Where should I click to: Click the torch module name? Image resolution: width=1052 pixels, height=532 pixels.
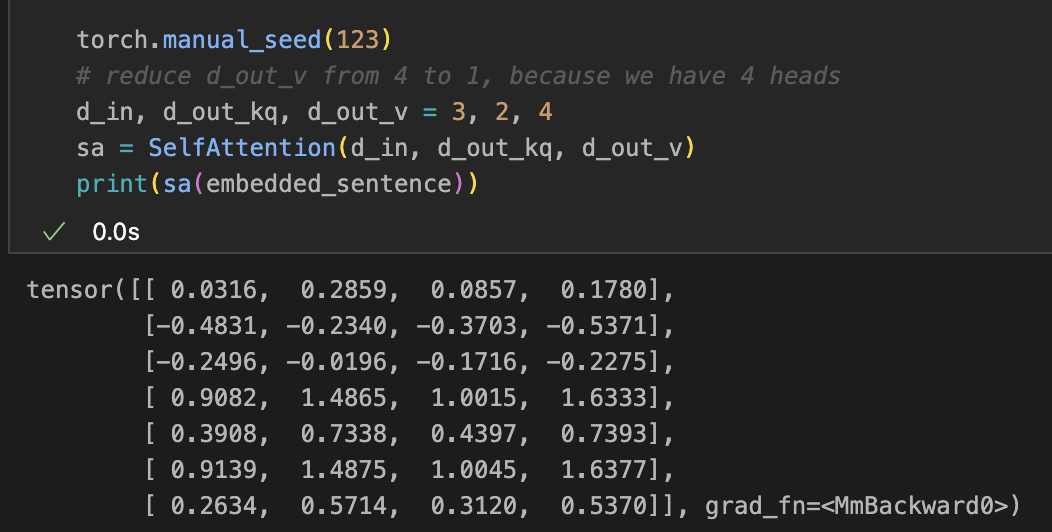(x=112, y=40)
